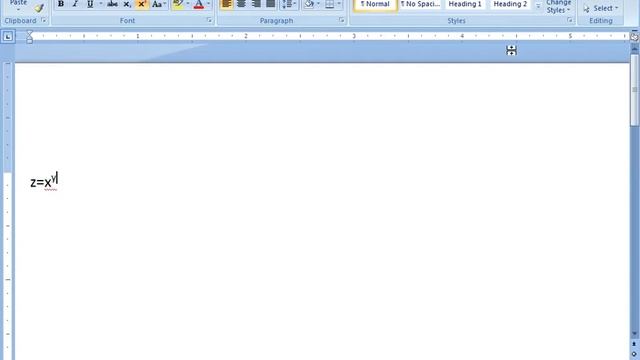Viewport: 640px width, 360px height.
Task: Center the paragraph text
Action: point(241,4)
